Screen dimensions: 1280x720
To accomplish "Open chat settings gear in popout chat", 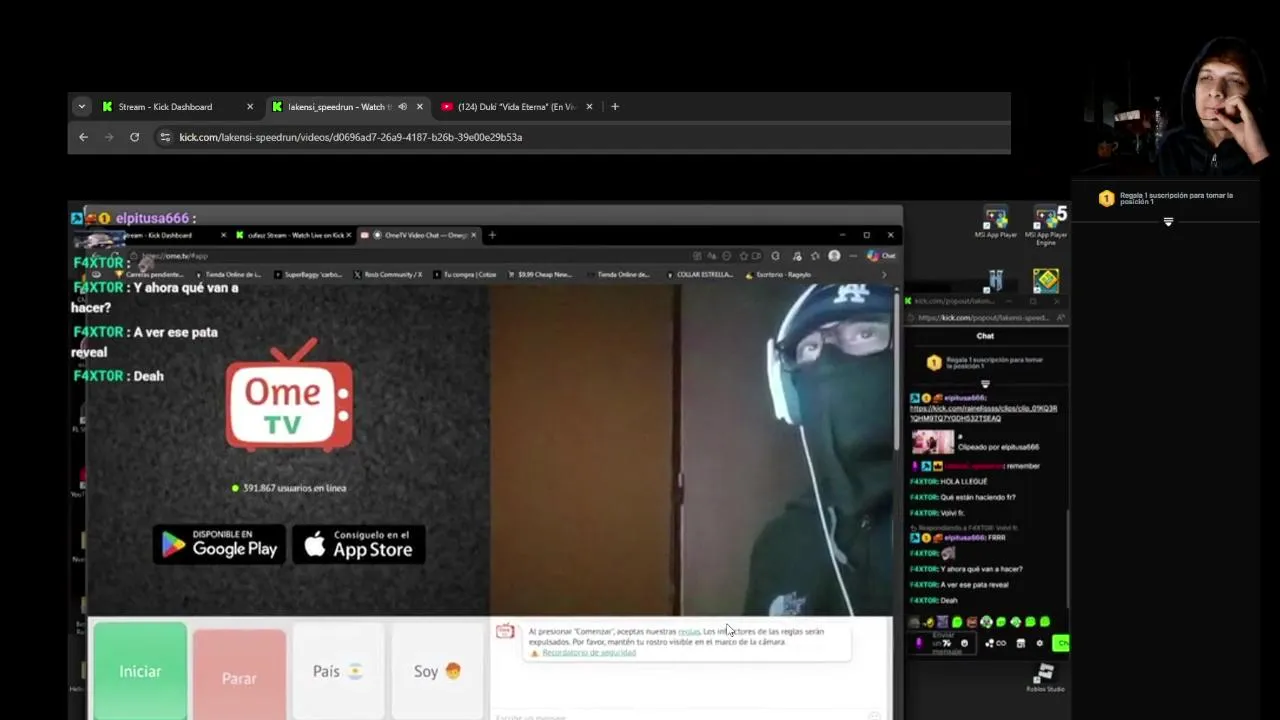I will tap(1039, 644).
